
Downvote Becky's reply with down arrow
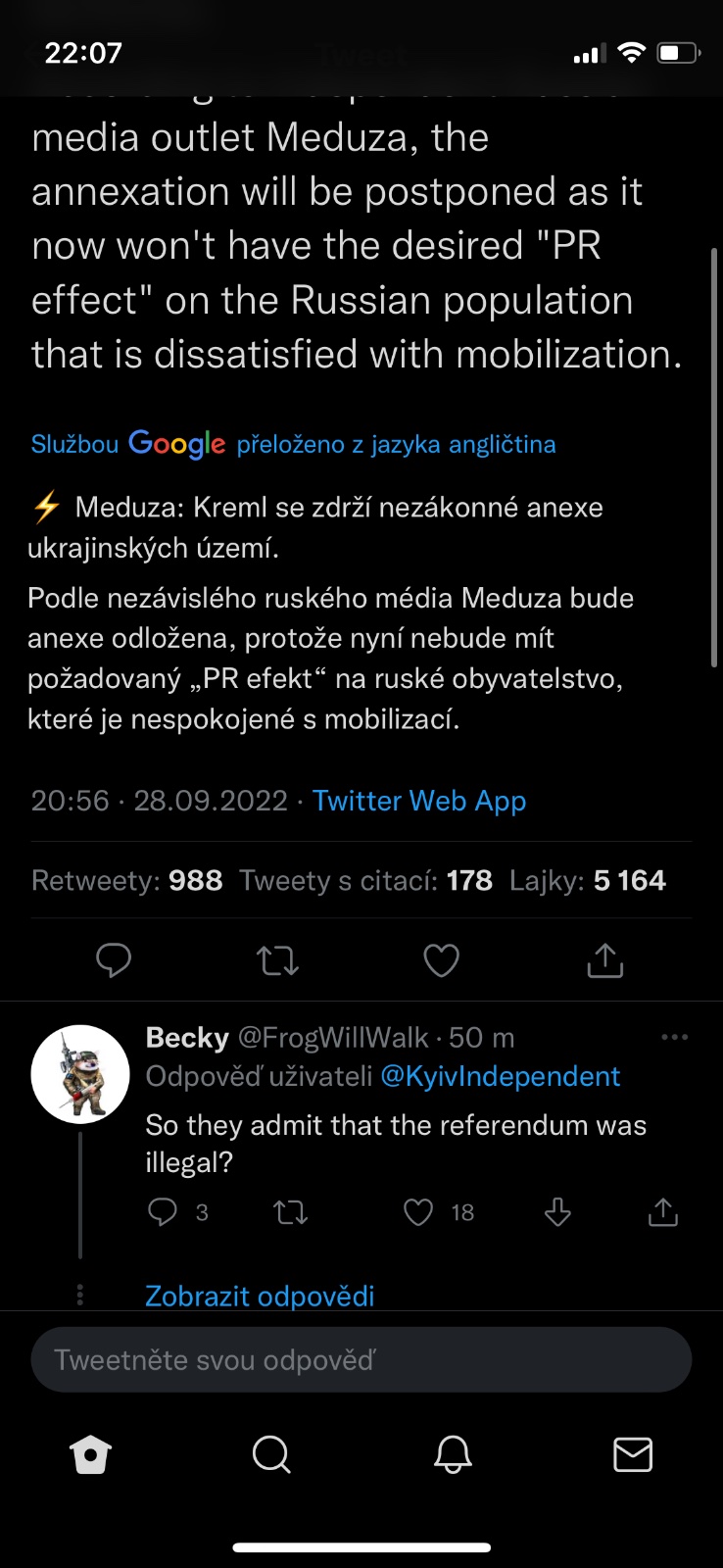[x=557, y=1213]
